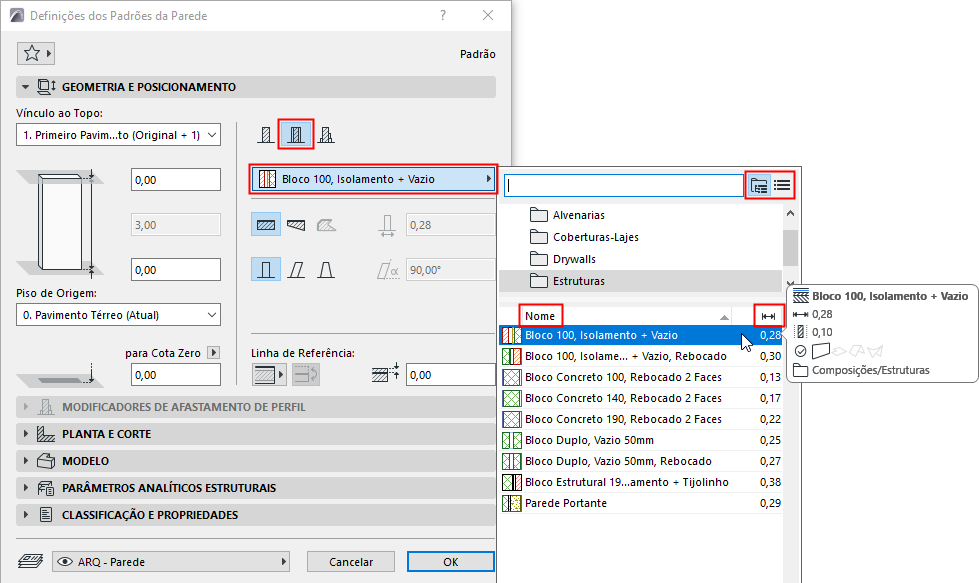This screenshot has width=979, height=583.
Task: Switch popup to folder view
Action: coord(759,185)
